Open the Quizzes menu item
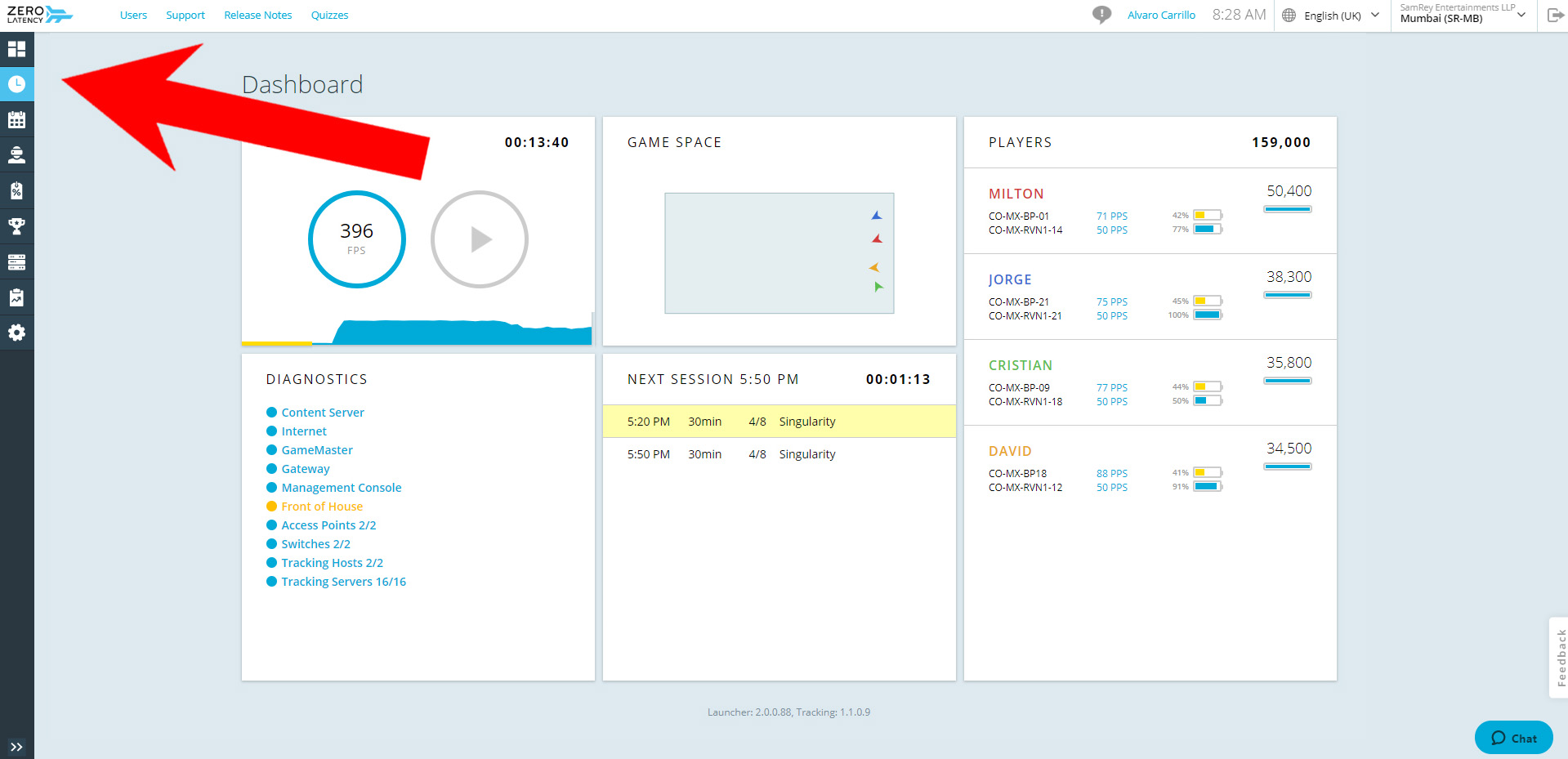The image size is (1568, 759). (x=330, y=16)
